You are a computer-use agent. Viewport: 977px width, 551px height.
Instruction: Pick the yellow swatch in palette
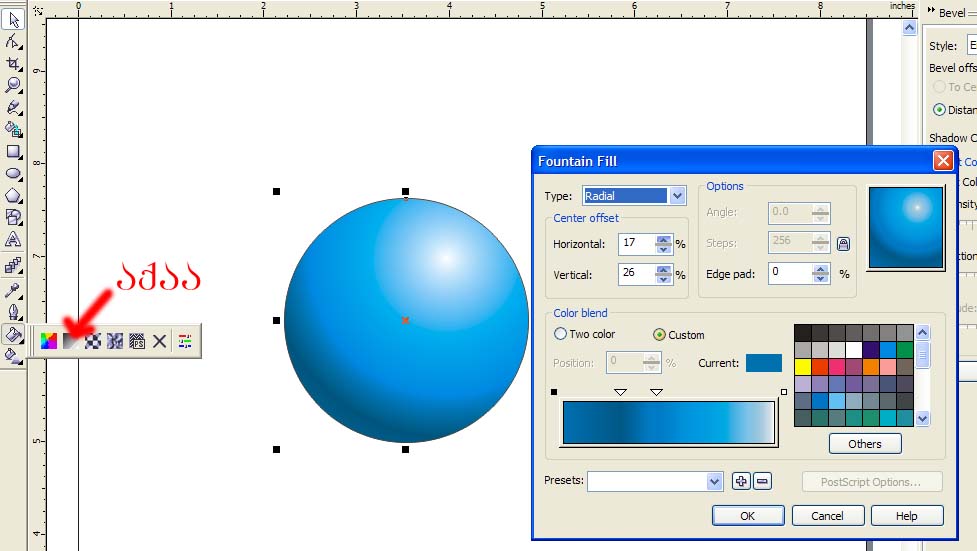coord(803,367)
